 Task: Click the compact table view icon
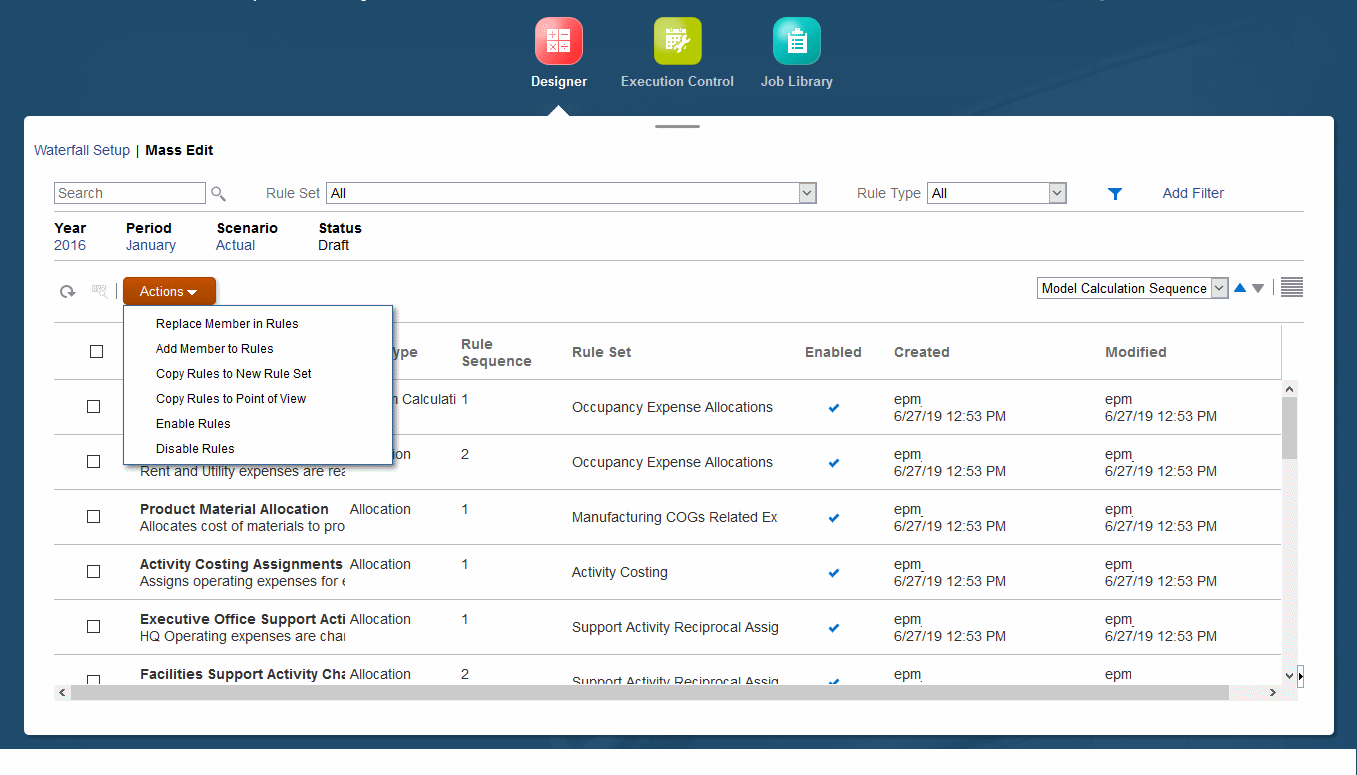point(1292,288)
